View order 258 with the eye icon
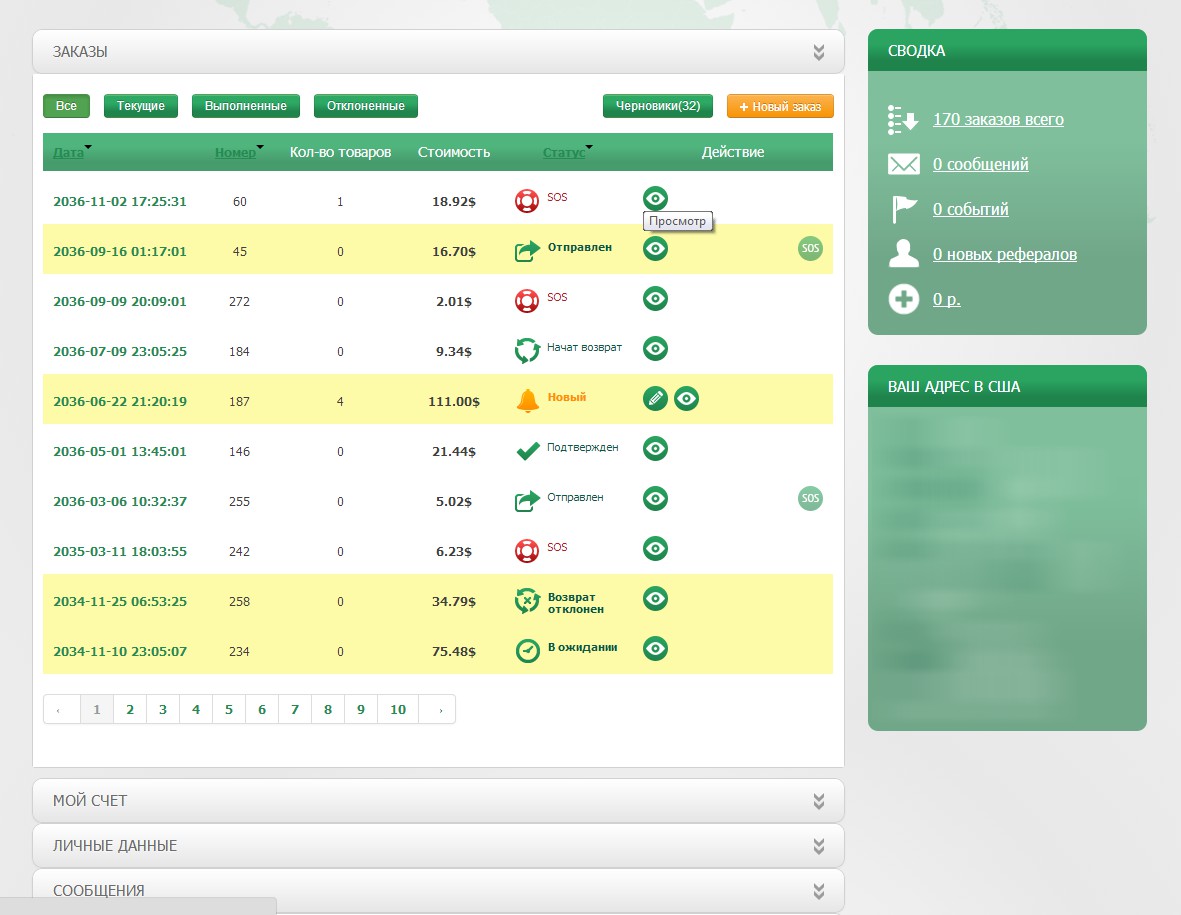The width and height of the screenshot is (1181, 915). pyautogui.click(x=655, y=599)
